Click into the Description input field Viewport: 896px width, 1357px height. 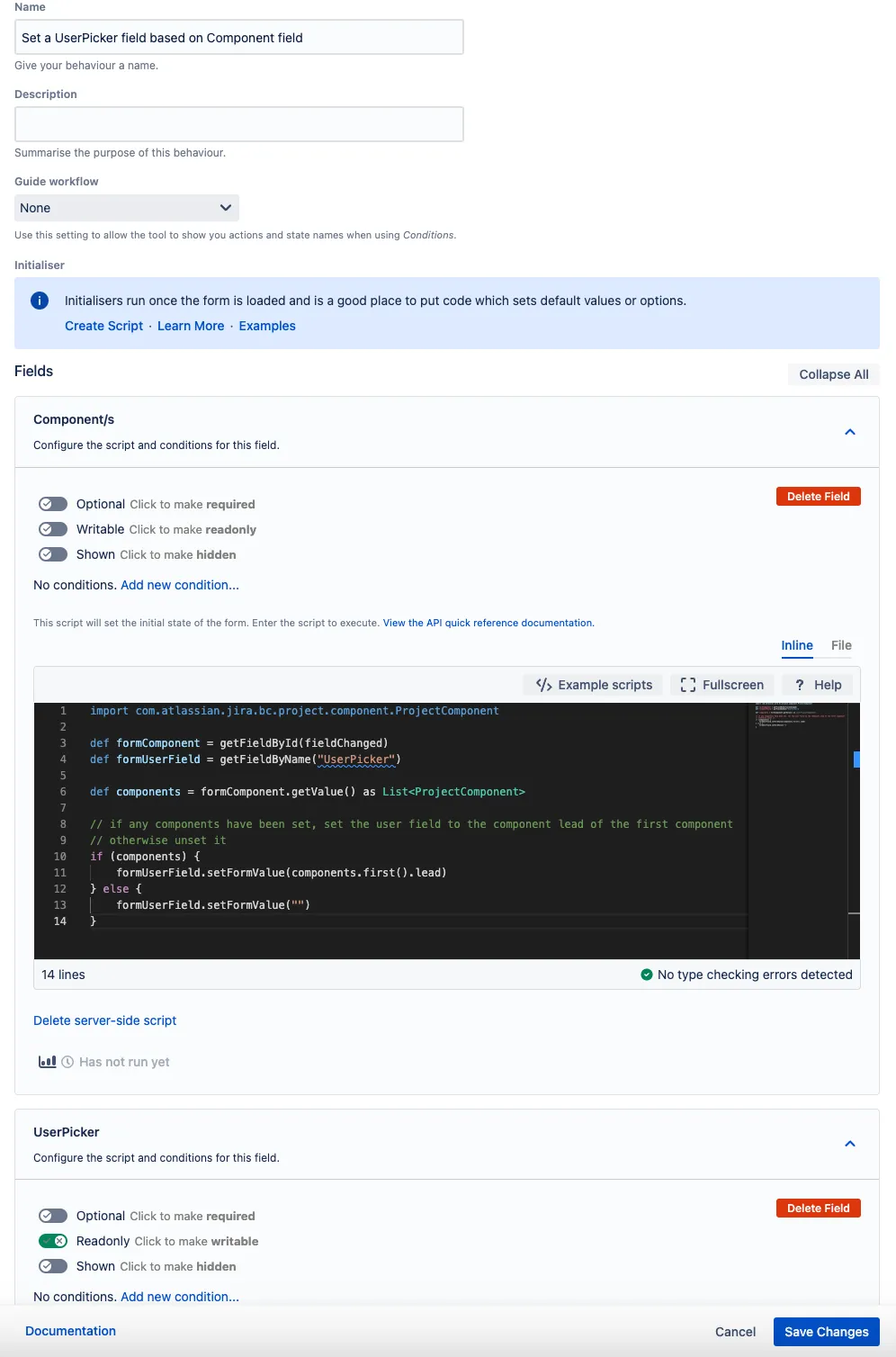[x=239, y=124]
